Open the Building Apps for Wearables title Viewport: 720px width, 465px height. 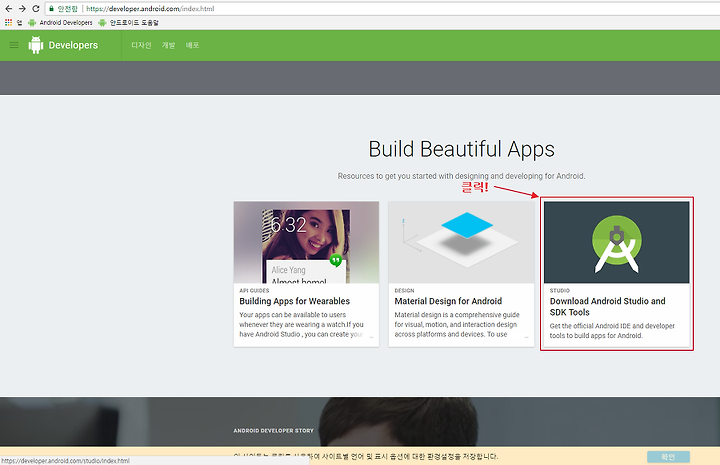tap(294, 301)
